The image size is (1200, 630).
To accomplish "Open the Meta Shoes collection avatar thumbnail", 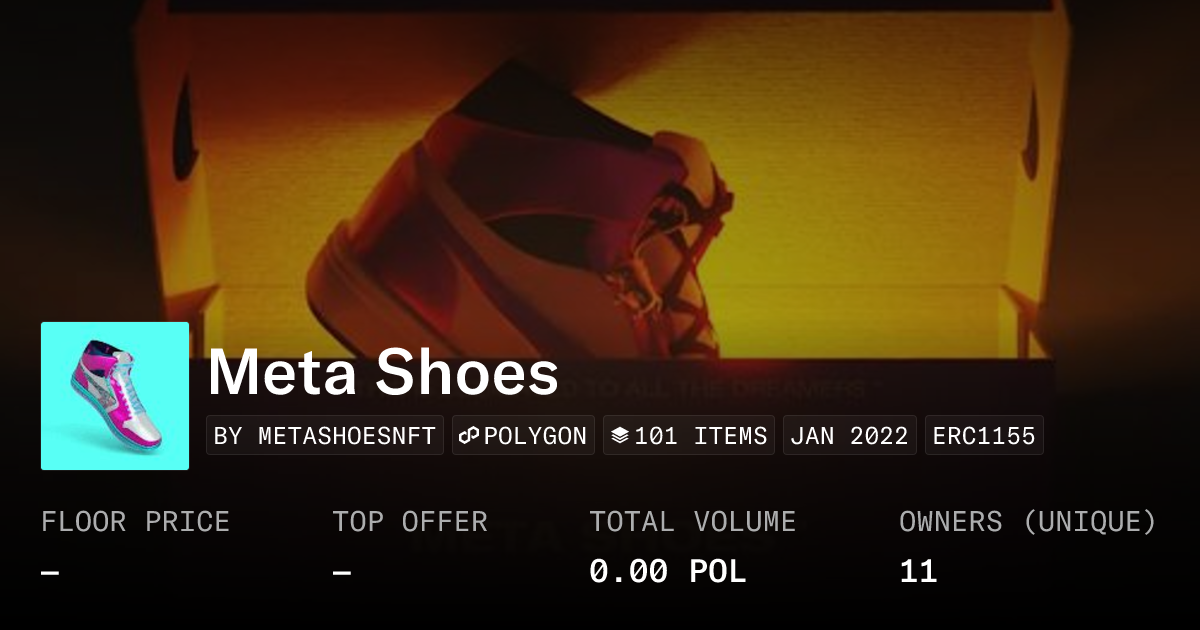I will click(115, 396).
